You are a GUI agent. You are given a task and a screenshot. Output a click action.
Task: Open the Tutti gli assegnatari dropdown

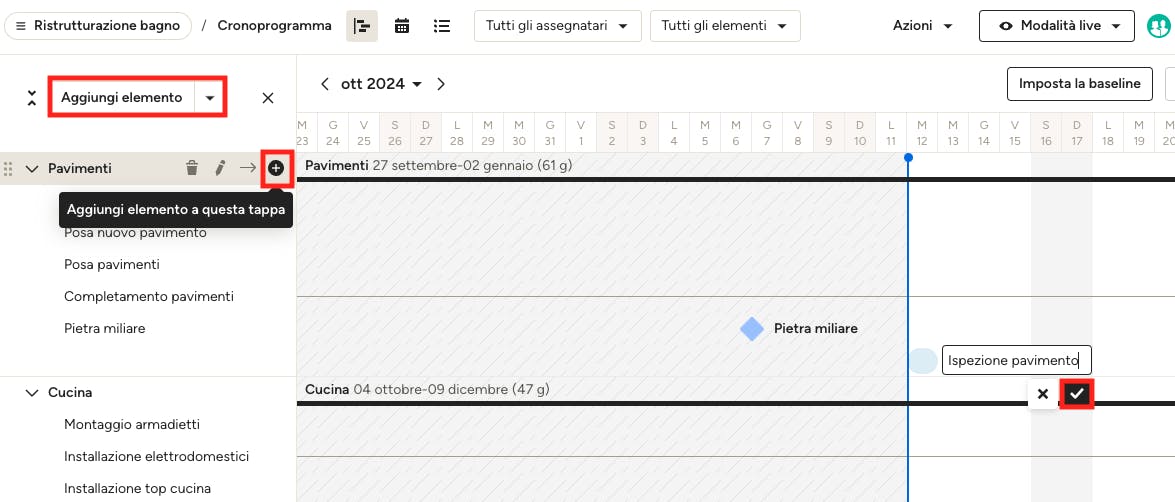(558, 26)
